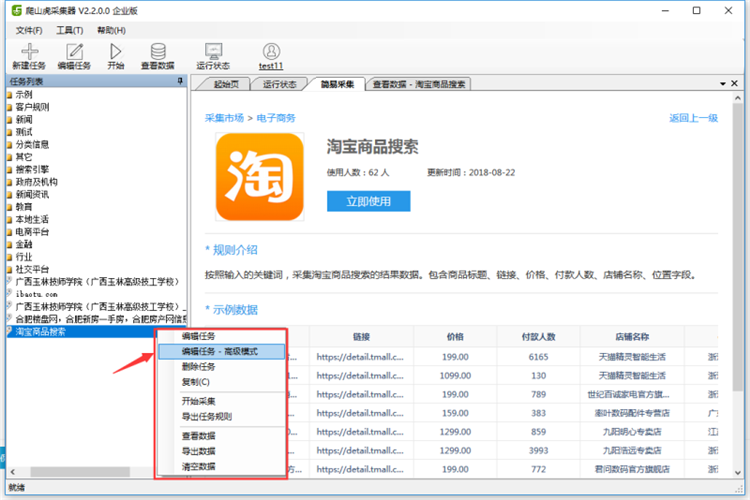Open the 运行状态 monitor icon

point(213,51)
